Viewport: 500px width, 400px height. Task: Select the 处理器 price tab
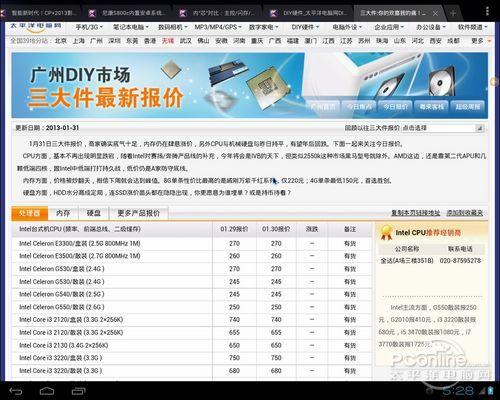30,213
